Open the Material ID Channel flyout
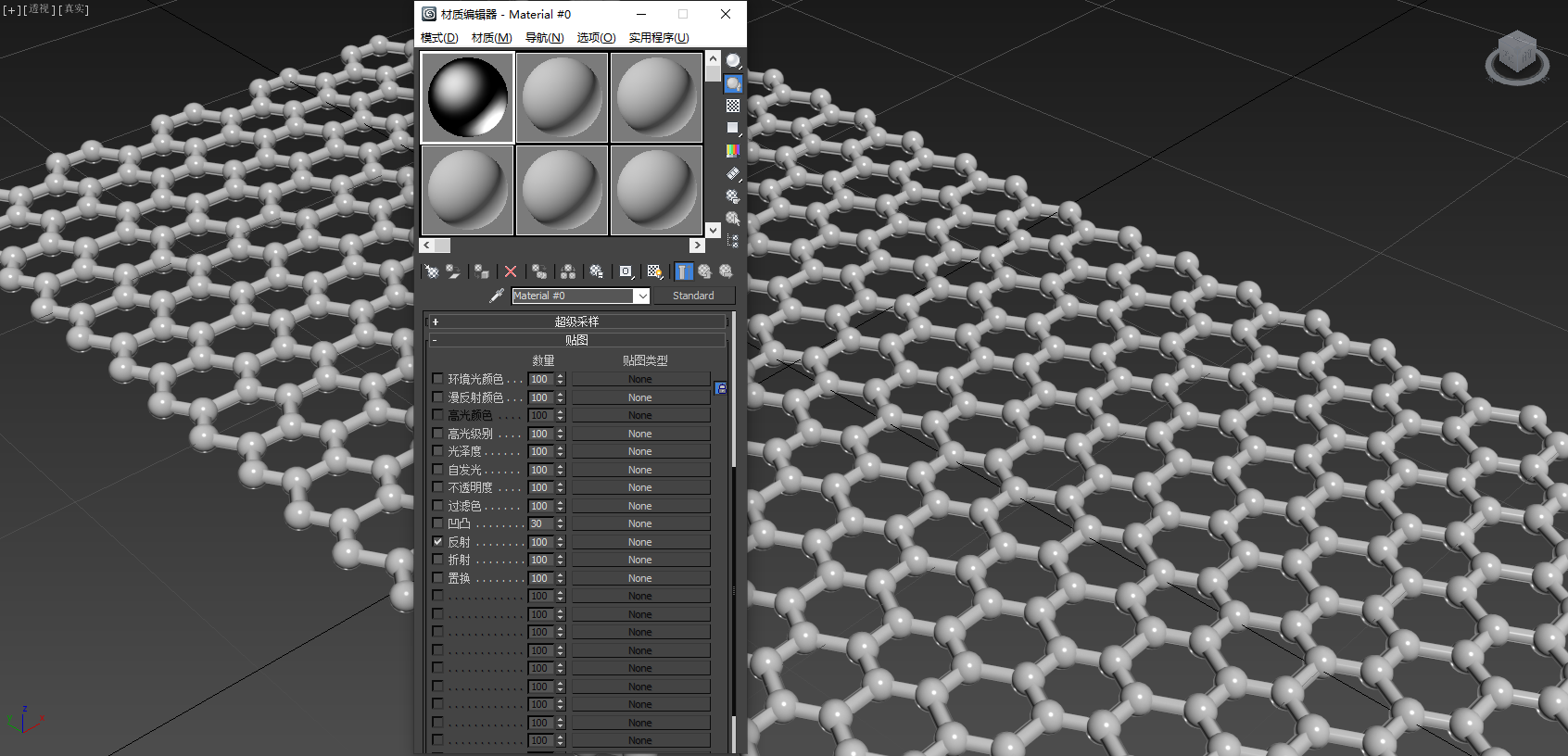Viewport: 1568px width, 756px height. click(x=626, y=271)
